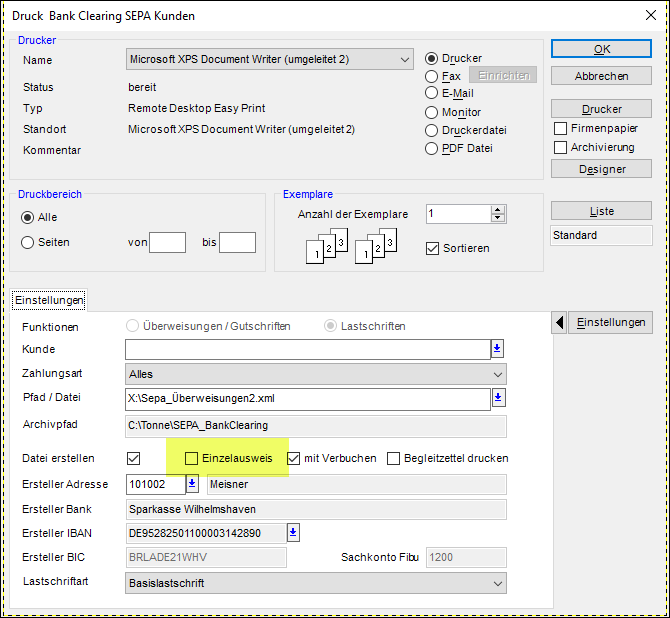Uncheck the mit Verbuchen checkbox
Image resolution: width=670 pixels, height=618 pixels.
294,458
